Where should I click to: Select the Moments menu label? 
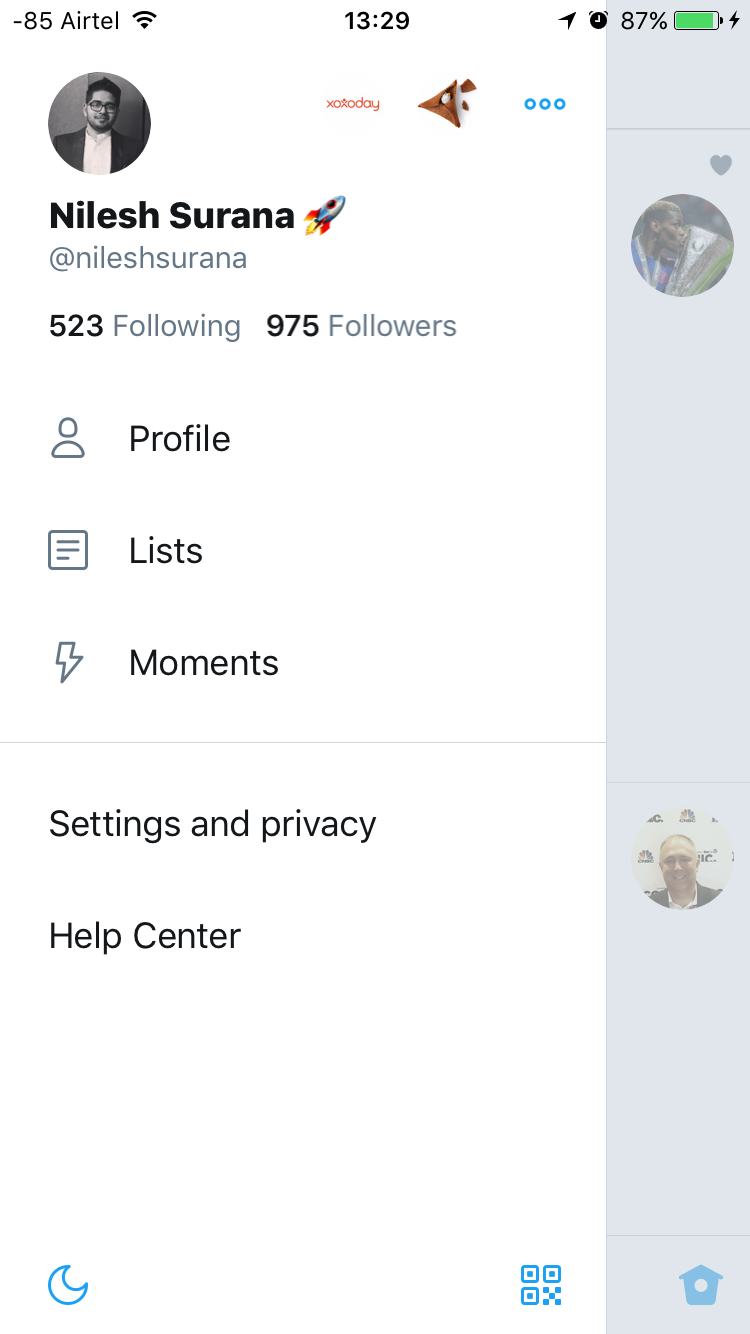(204, 663)
